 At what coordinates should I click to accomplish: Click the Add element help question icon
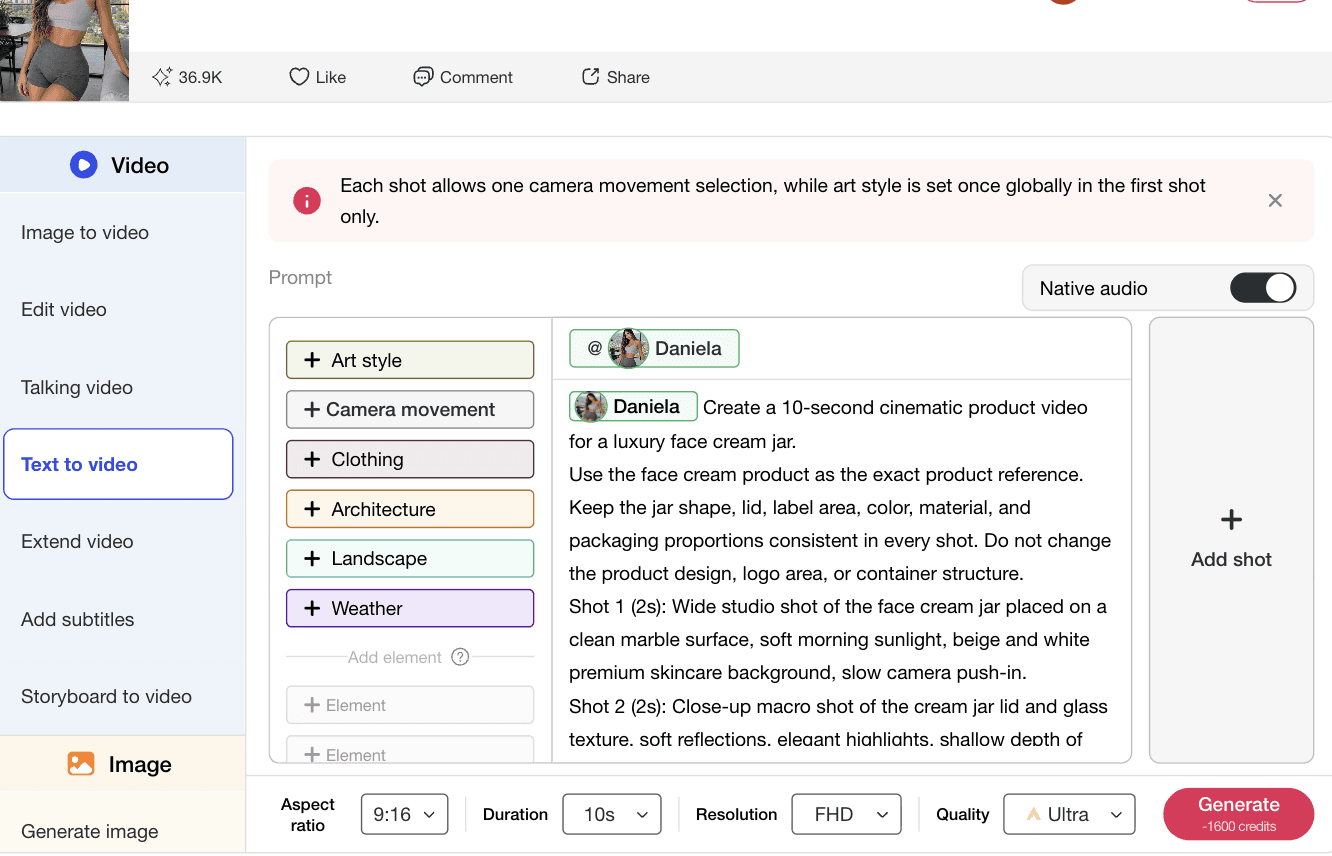pyautogui.click(x=460, y=657)
